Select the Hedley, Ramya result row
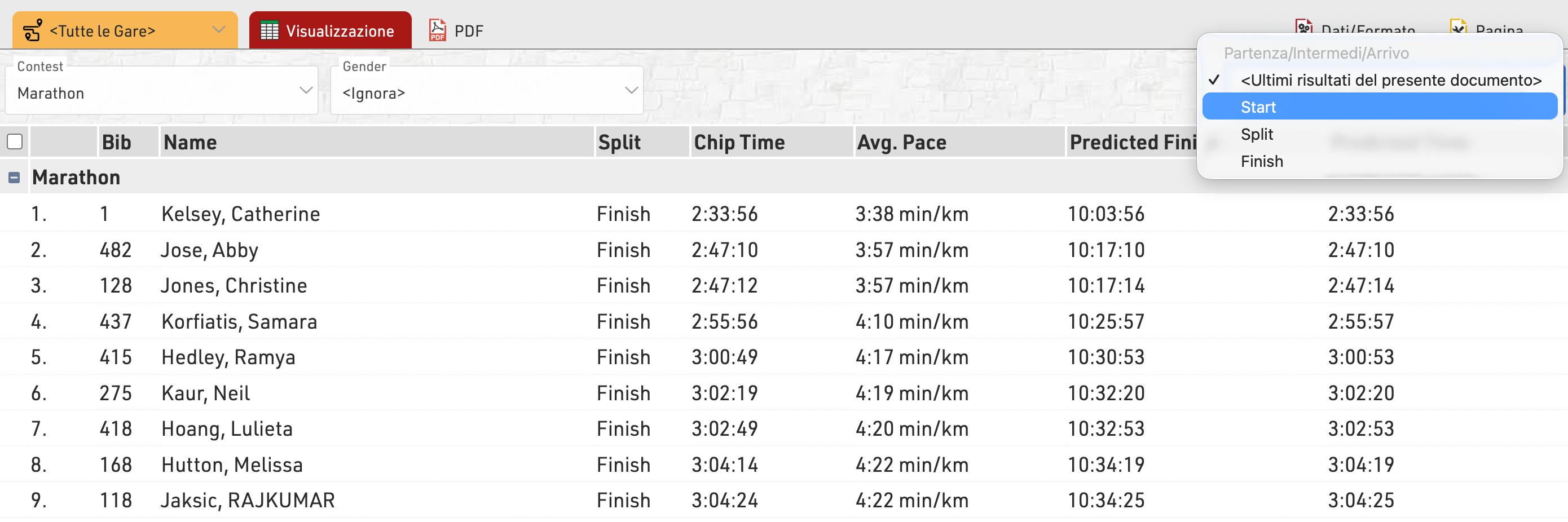Image resolution: width=1568 pixels, height=522 pixels. coord(228,357)
